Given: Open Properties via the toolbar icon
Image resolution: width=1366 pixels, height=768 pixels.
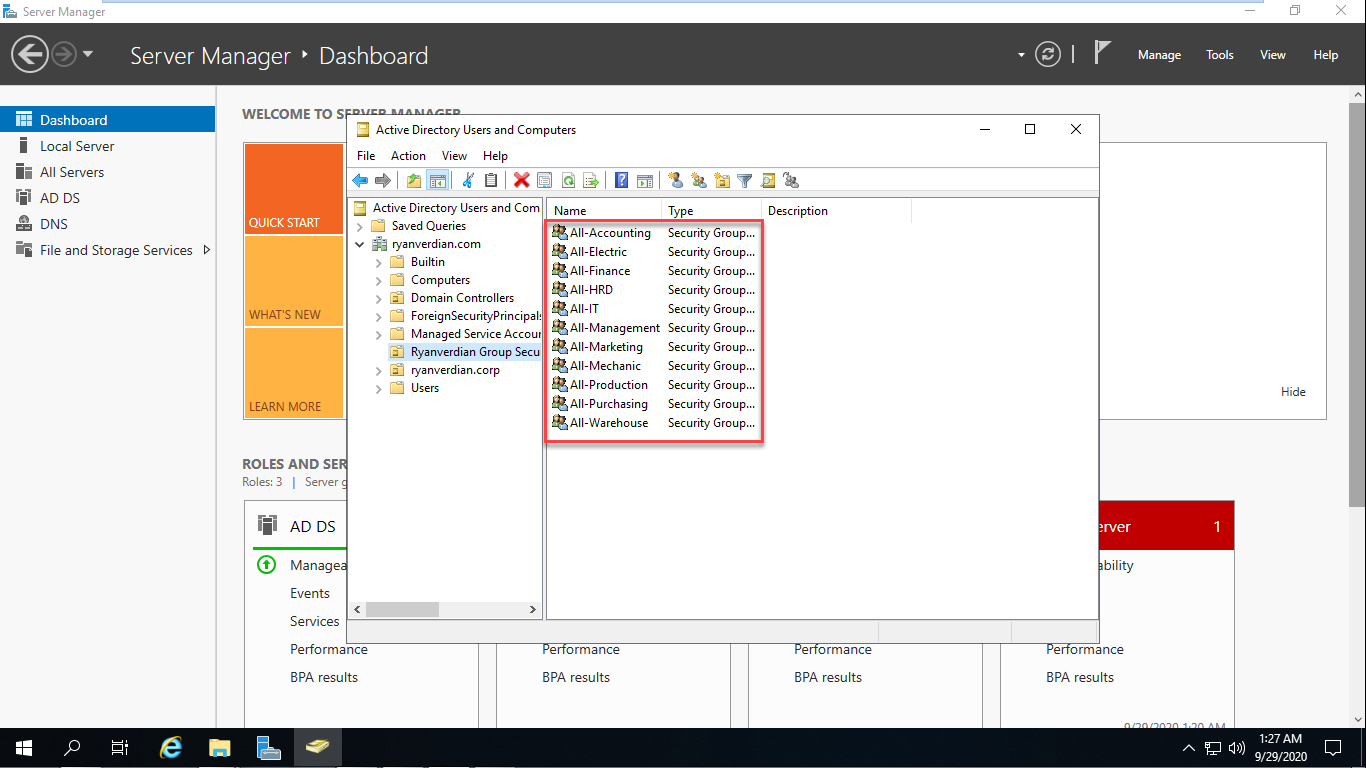Looking at the screenshot, I should [545, 181].
